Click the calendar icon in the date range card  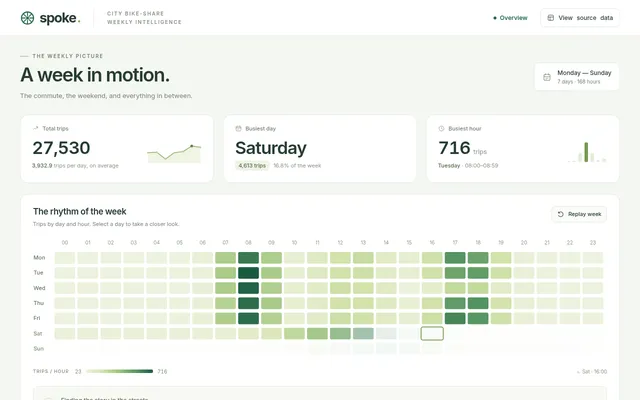(x=547, y=77)
